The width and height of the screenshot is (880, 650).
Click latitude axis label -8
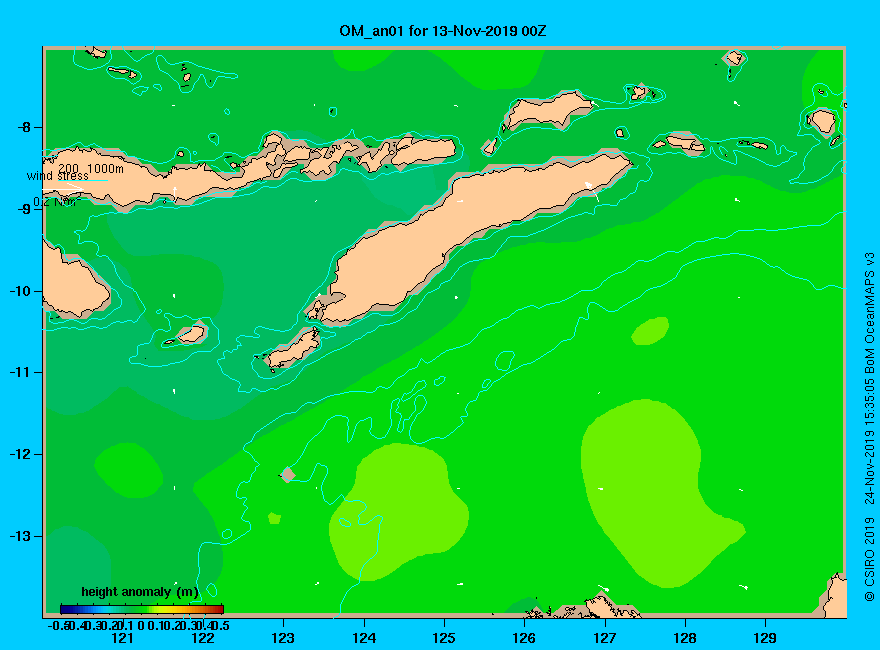tap(24, 127)
